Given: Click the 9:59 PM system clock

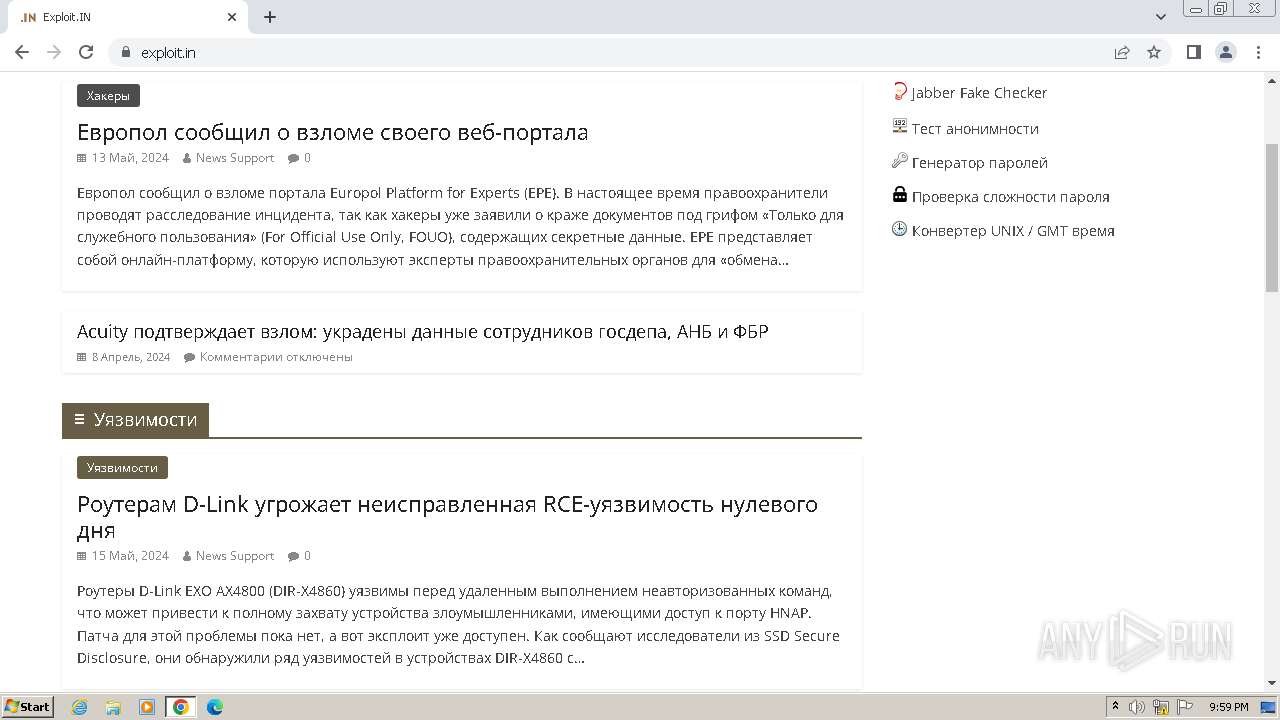Looking at the screenshot, I should coord(1229,707).
